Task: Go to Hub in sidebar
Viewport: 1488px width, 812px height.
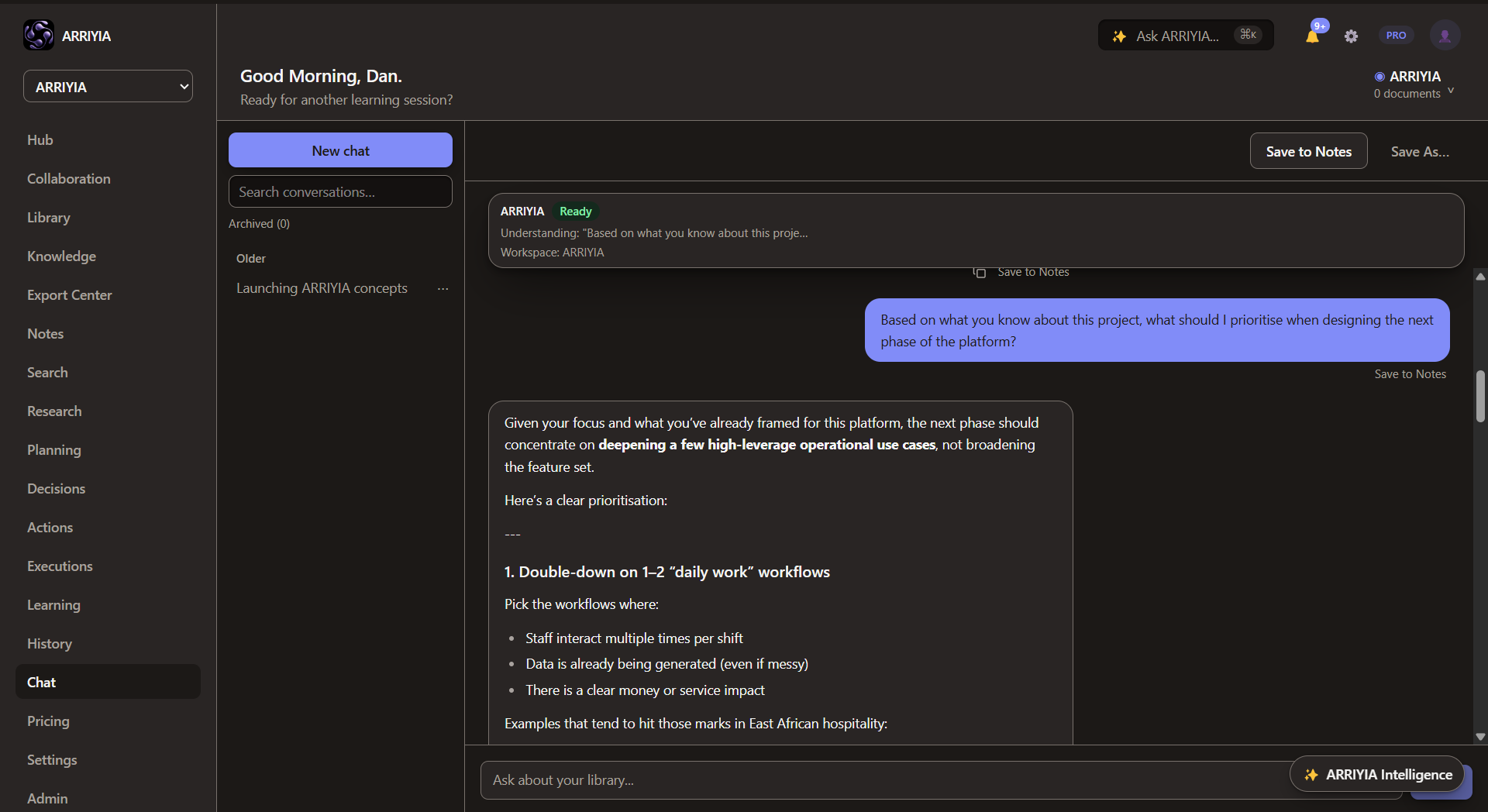Action: tap(40, 140)
